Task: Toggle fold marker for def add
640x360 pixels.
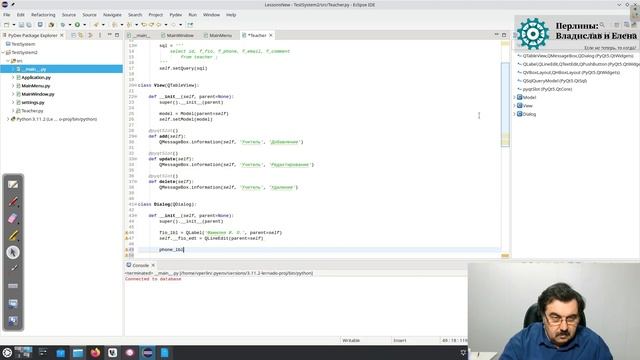Action: (x=136, y=136)
